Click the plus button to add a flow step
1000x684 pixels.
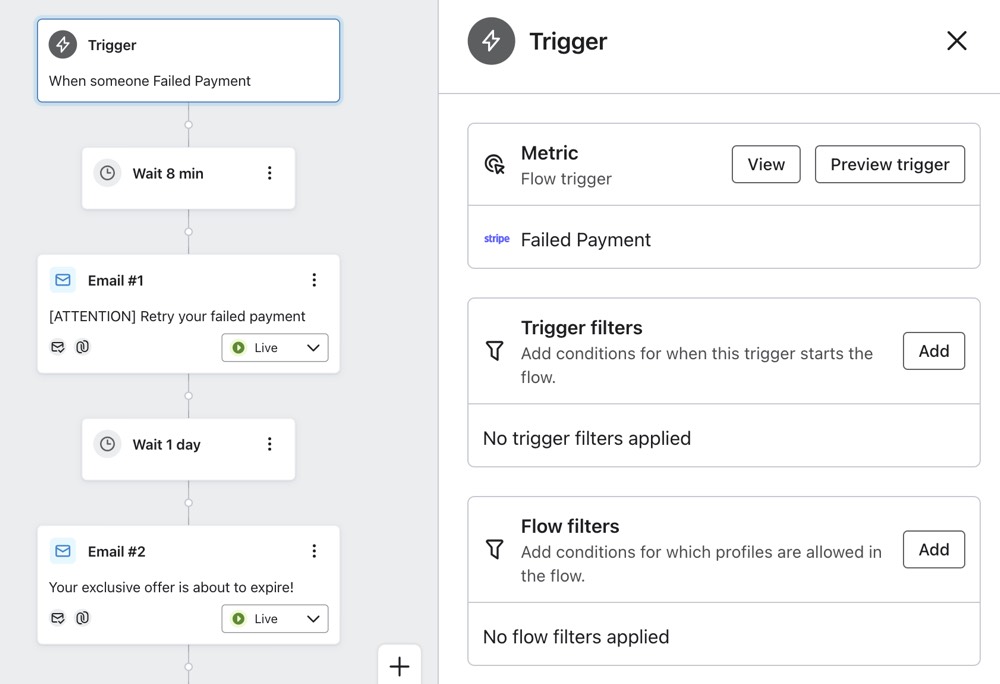[399, 665]
